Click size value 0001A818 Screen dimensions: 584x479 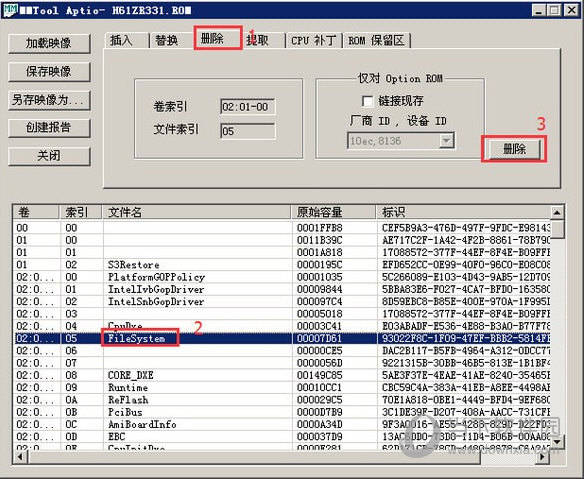(x=319, y=253)
